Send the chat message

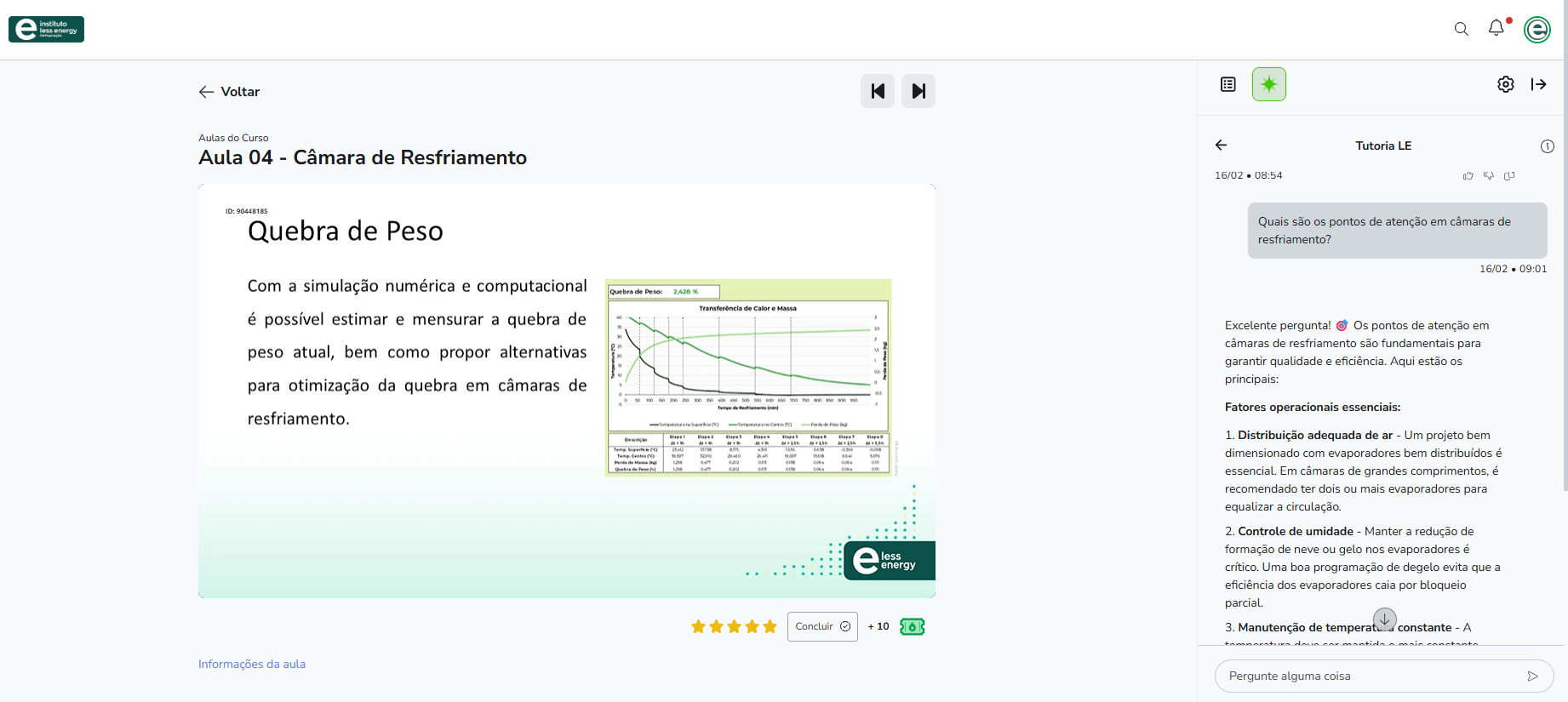[x=1532, y=676]
